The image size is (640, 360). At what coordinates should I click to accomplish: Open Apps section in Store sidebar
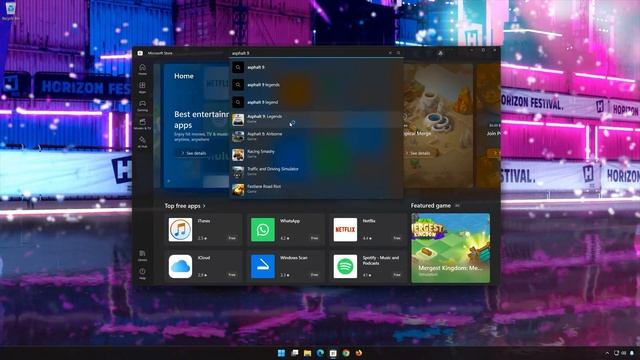click(142, 87)
